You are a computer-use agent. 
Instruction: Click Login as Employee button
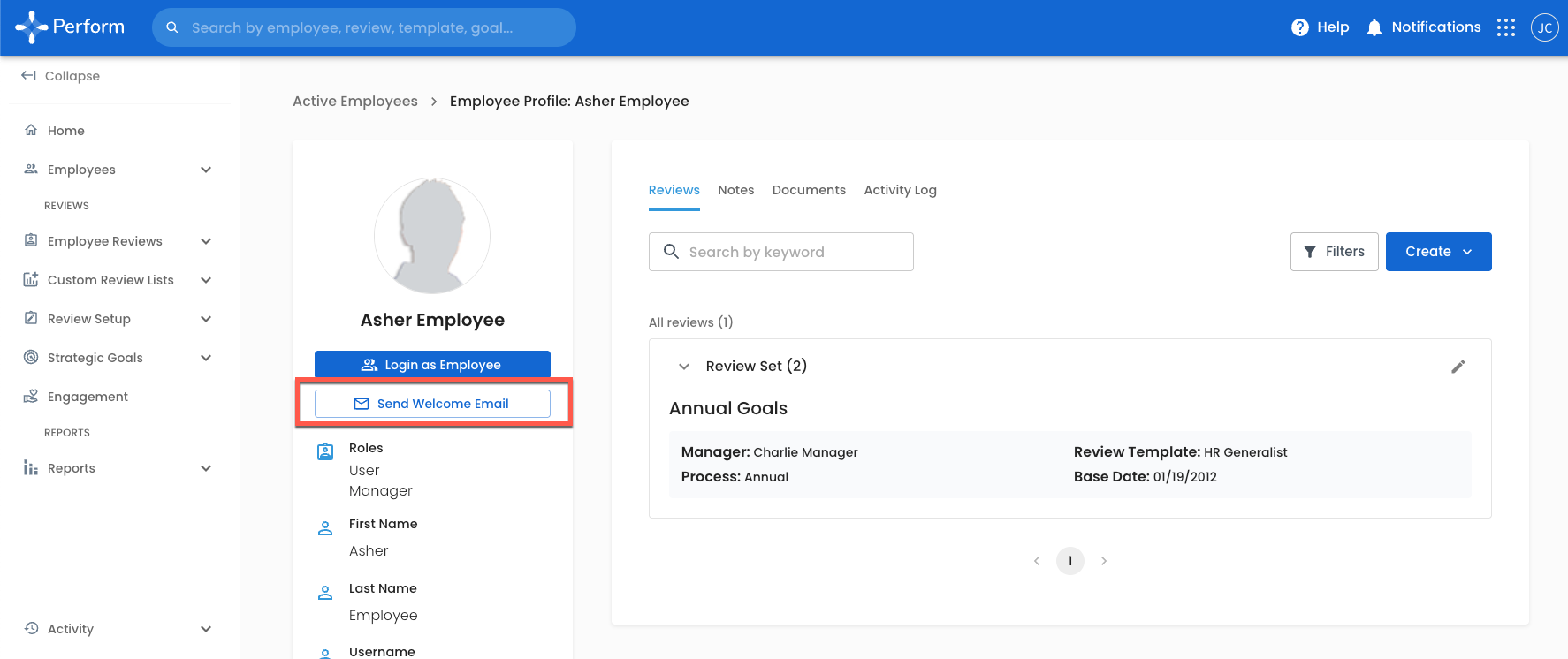(432, 365)
